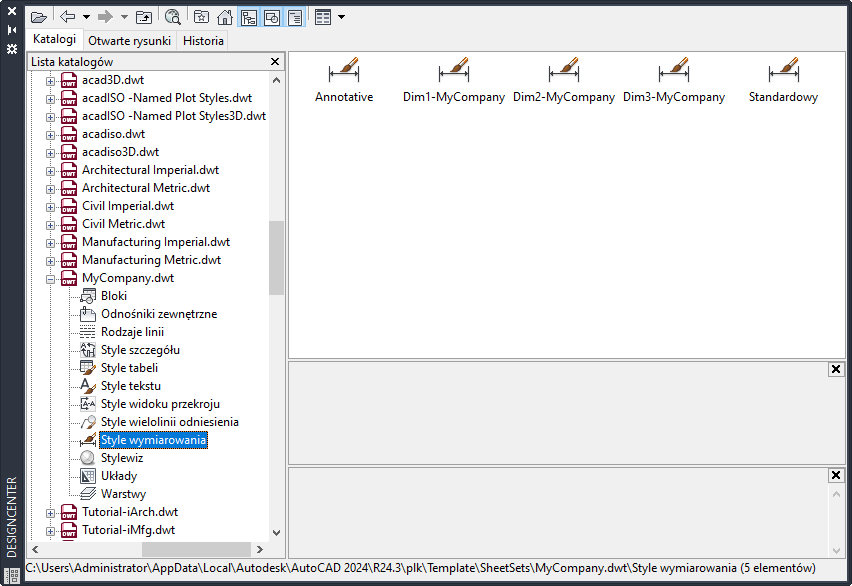
Task: Click the Home icon in toolbar
Action: tap(224, 17)
